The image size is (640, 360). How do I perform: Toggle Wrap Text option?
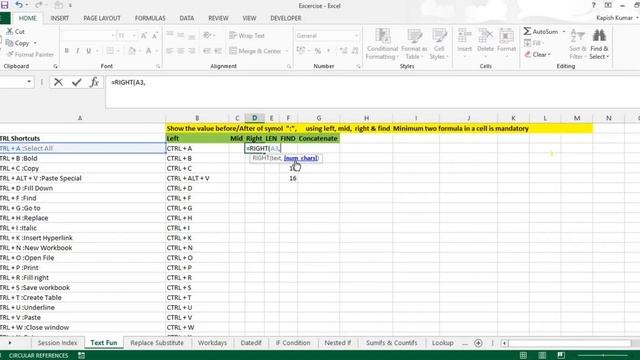click(247, 36)
